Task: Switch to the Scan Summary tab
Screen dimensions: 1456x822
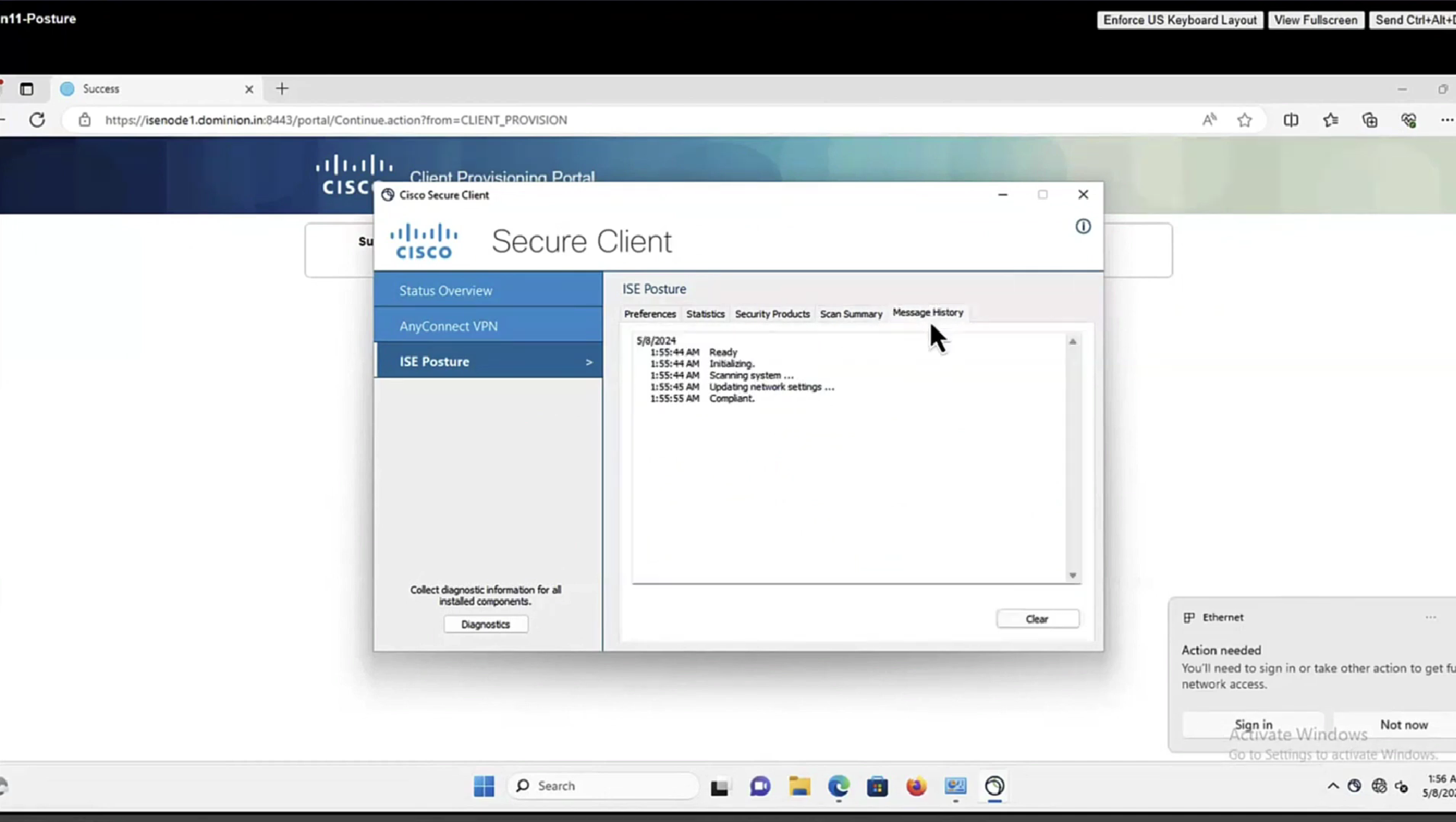Action: [850, 314]
